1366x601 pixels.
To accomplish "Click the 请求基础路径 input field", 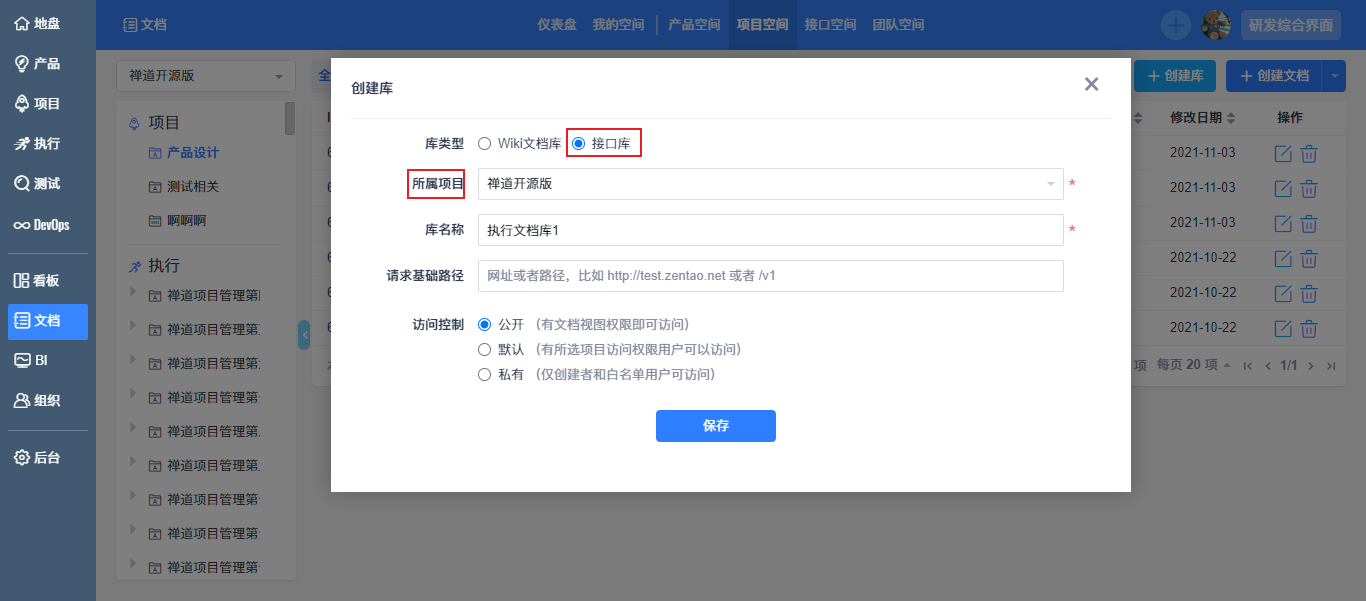I will tap(770, 276).
